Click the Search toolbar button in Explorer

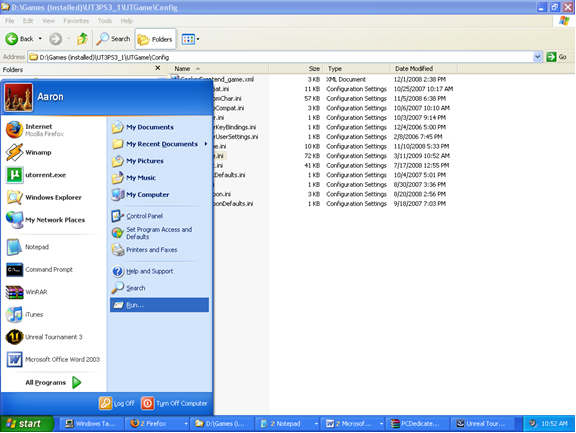pos(113,39)
